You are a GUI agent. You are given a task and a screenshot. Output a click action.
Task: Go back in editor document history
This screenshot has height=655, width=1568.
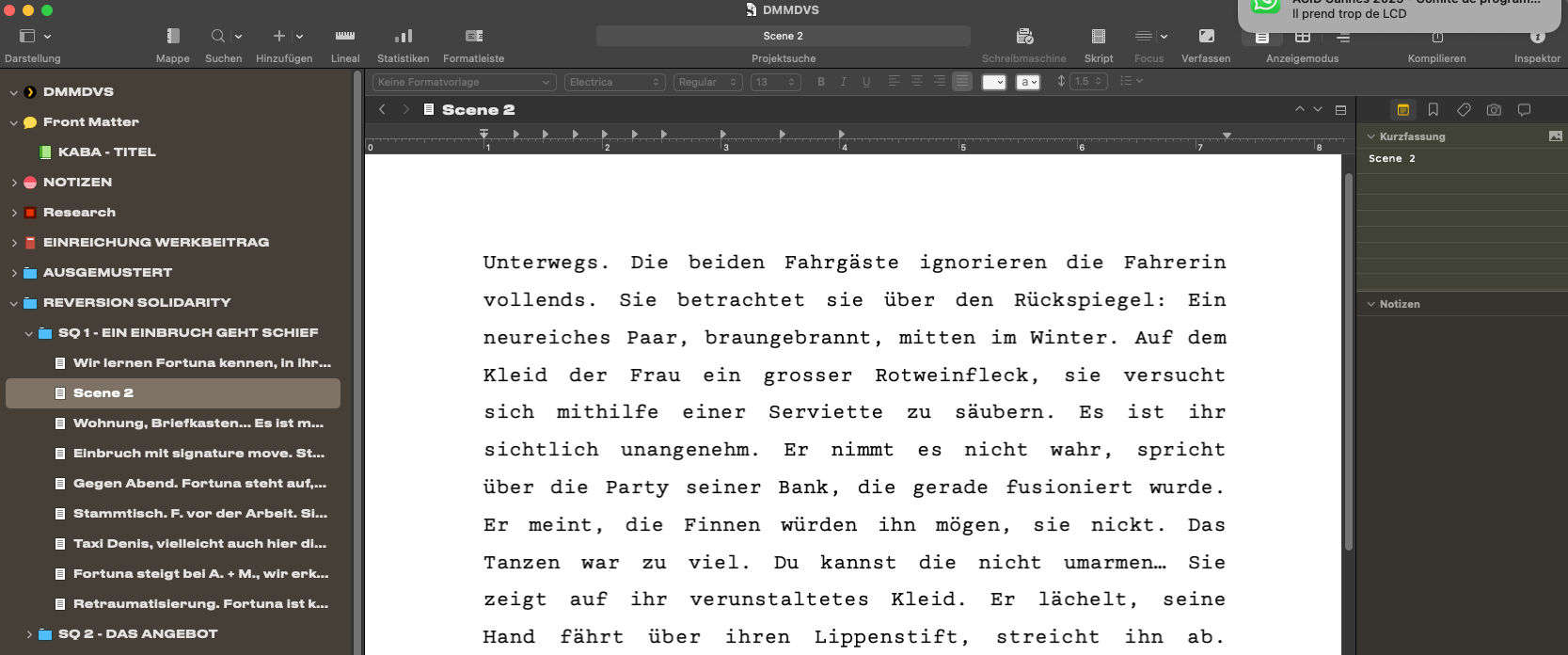(382, 109)
